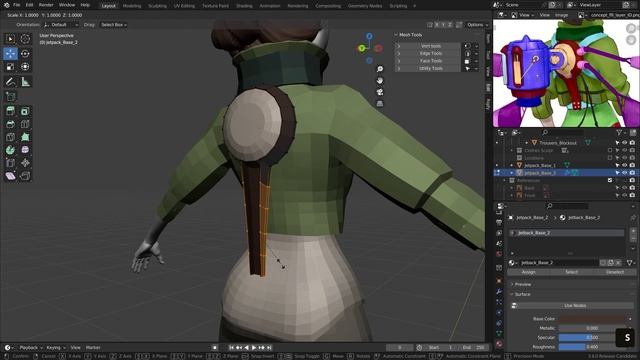Toggle the References collection exclude checkbox
Viewport: 640px width, 360px height.
tap(610, 180)
